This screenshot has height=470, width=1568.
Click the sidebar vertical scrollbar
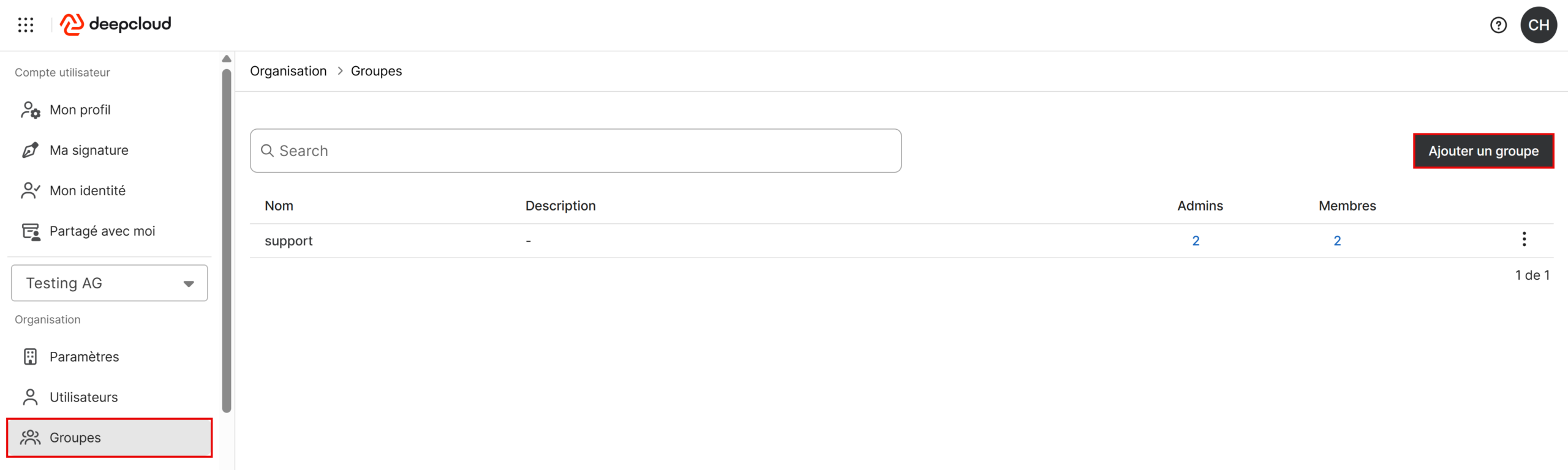tap(227, 240)
